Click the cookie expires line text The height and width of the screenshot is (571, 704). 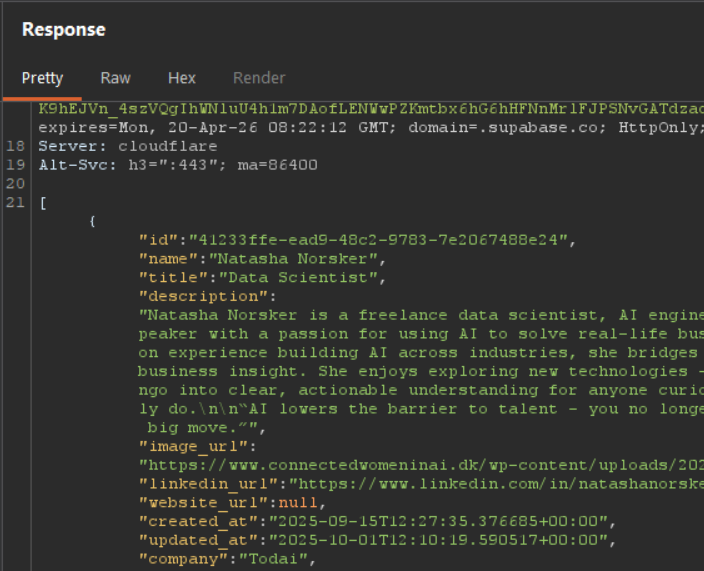tap(371, 127)
